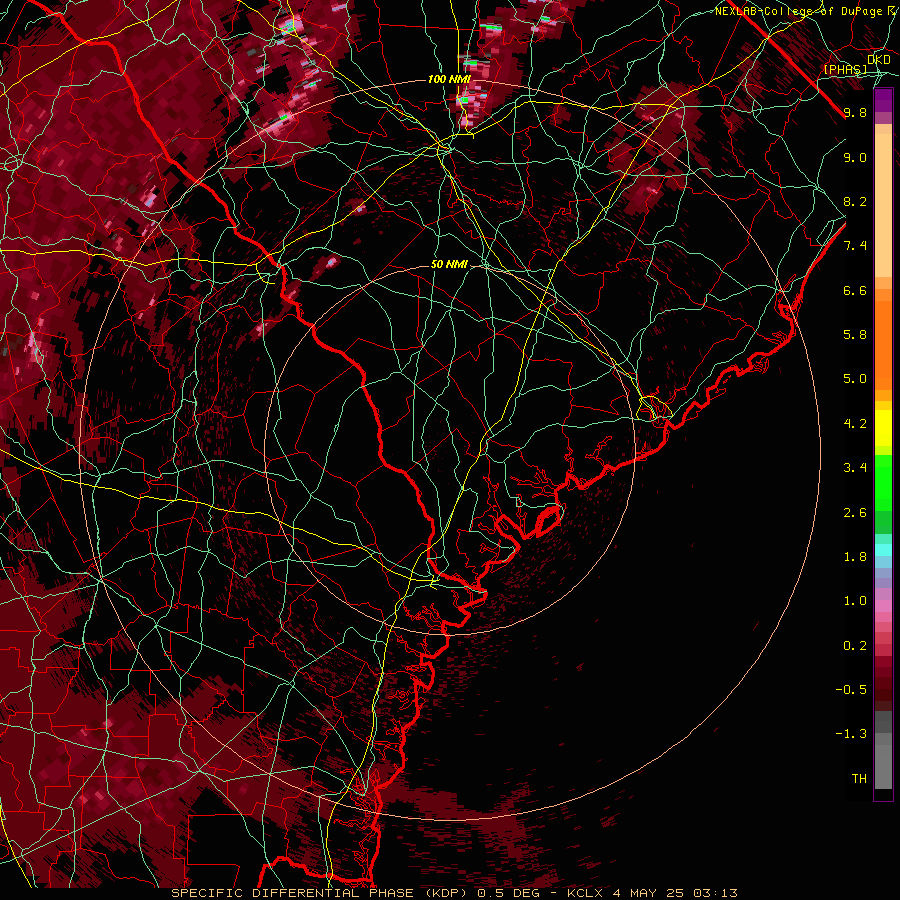Click the 9.0 value on the scale
The width and height of the screenshot is (900, 900).
855,157
